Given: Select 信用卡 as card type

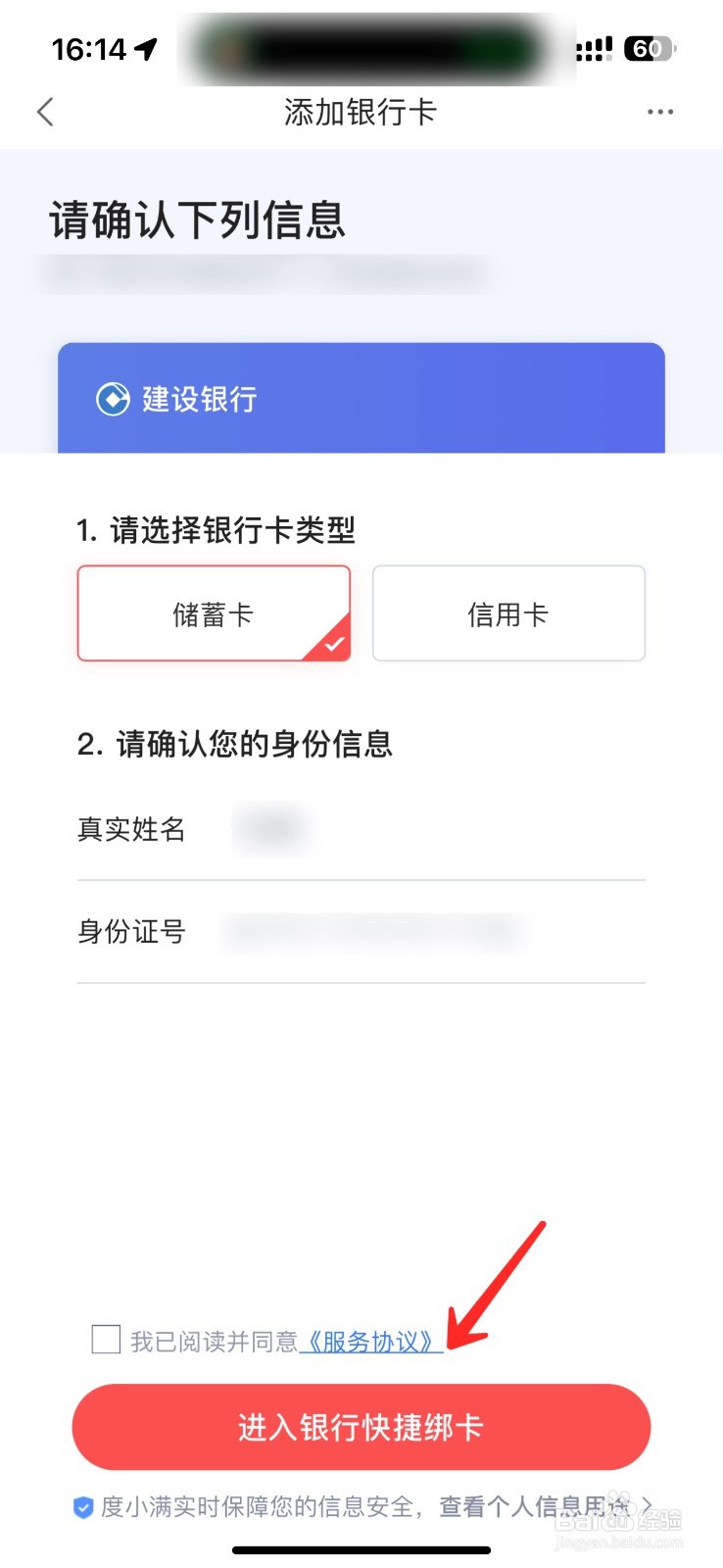Looking at the screenshot, I should pos(508,613).
